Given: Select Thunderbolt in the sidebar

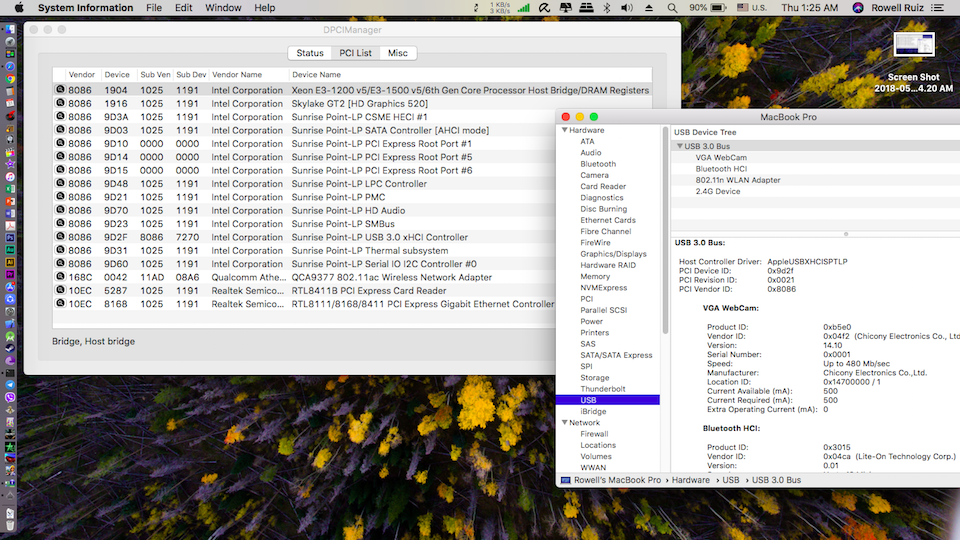Looking at the screenshot, I should [x=603, y=389].
